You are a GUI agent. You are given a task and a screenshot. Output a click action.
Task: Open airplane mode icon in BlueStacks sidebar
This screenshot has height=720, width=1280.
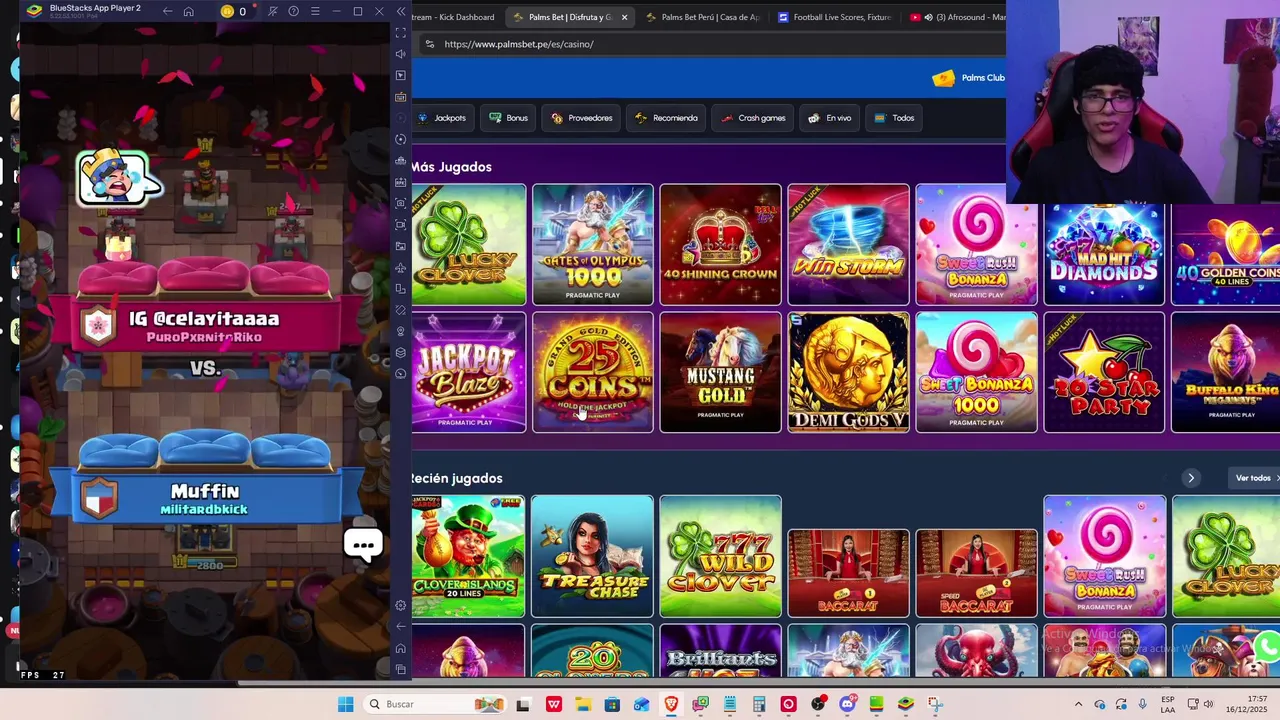pyautogui.click(x=401, y=267)
